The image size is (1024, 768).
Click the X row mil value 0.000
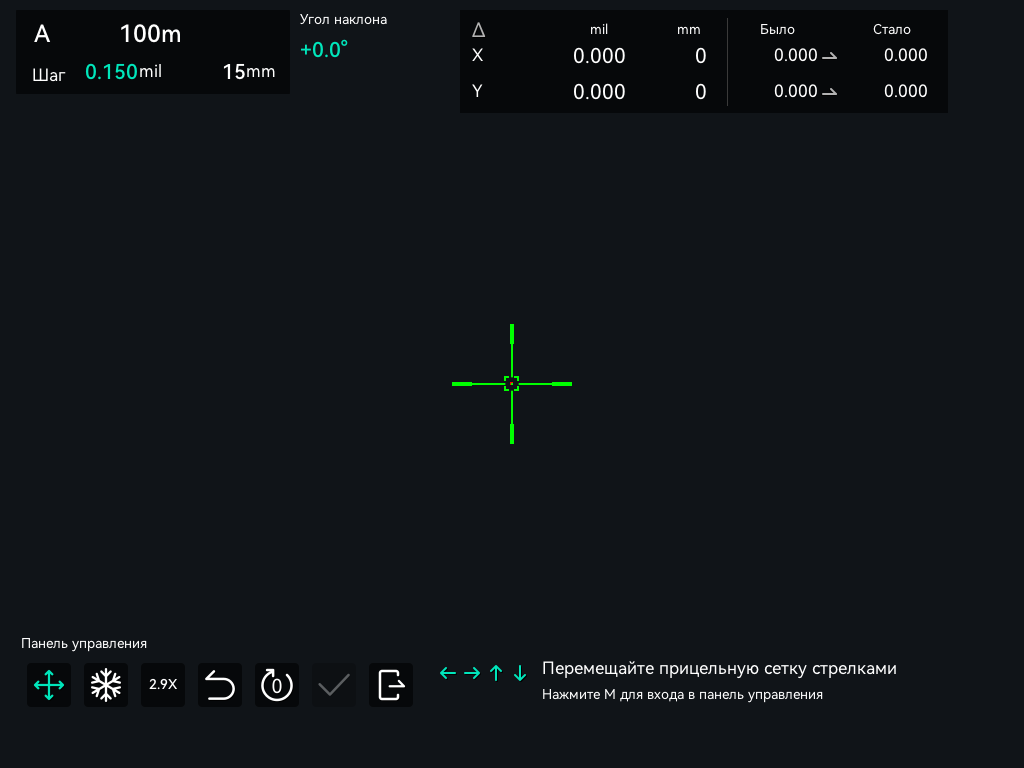point(600,56)
